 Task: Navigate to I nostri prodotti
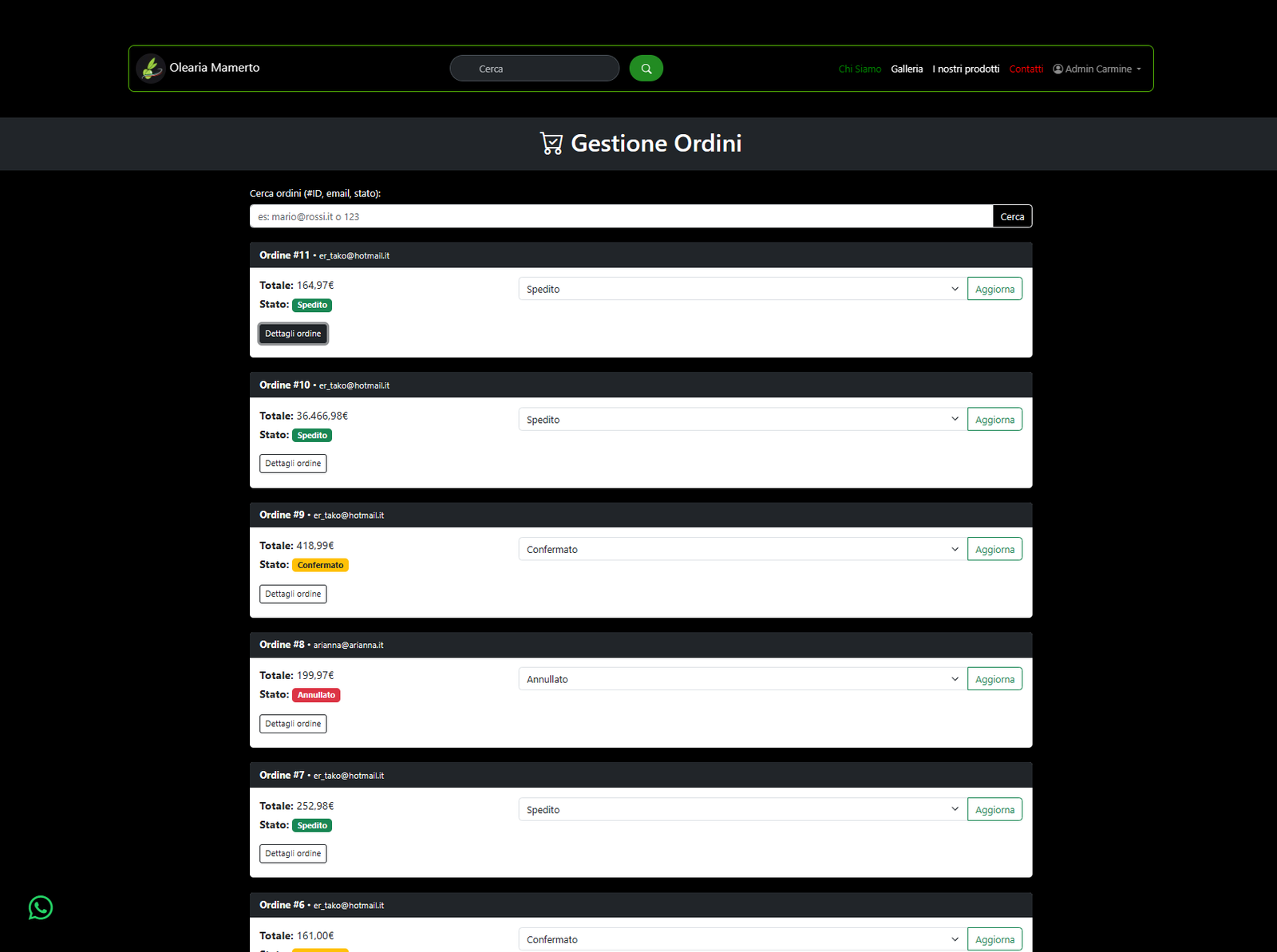point(966,69)
